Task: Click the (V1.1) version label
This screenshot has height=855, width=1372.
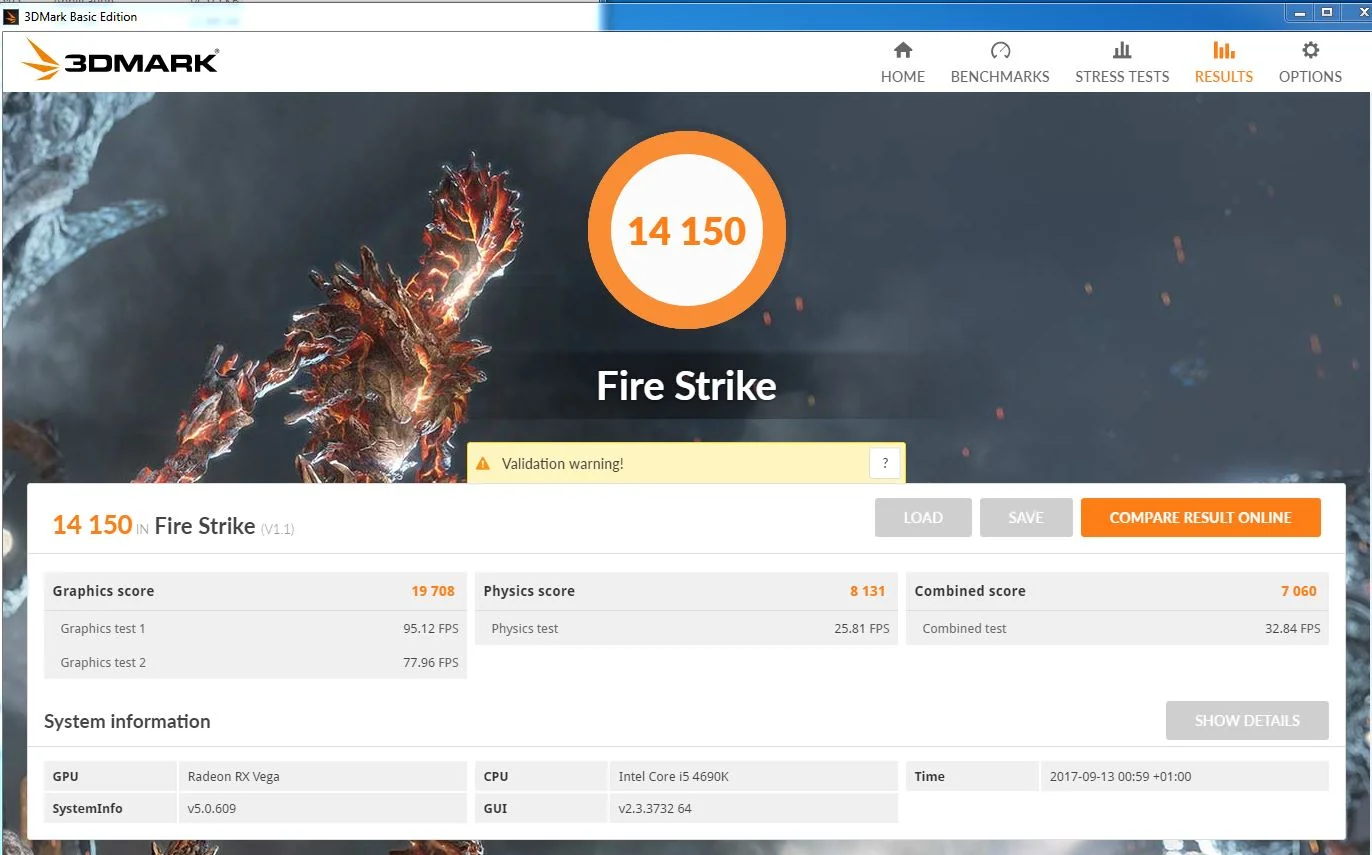Action: click(277, 529)
